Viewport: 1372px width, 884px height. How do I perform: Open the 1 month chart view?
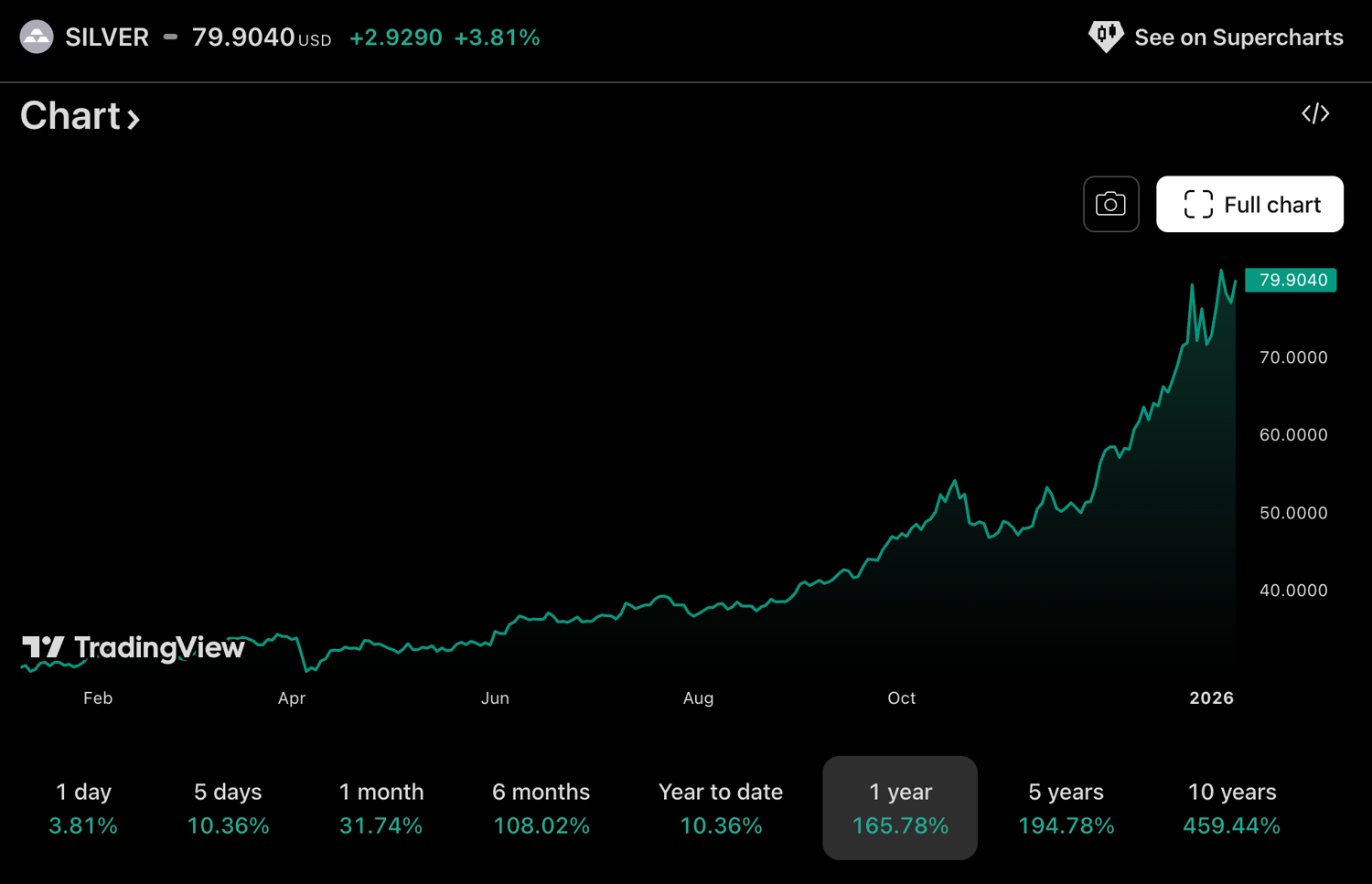point(381,808)
